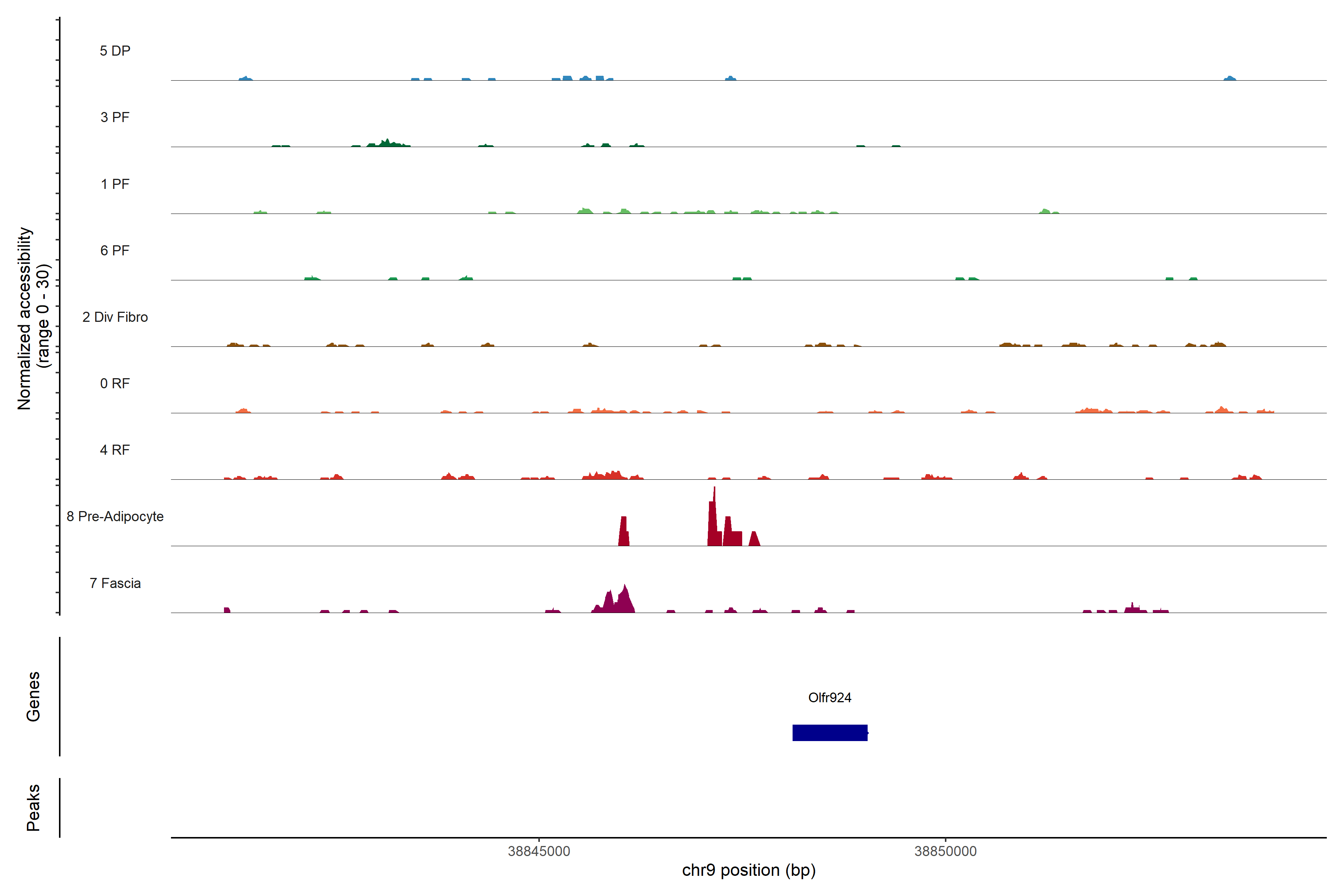Click the dark green 3 PF peak
Image resolution: width=1344 pixels, height=896 pixels.
(388, 143)
